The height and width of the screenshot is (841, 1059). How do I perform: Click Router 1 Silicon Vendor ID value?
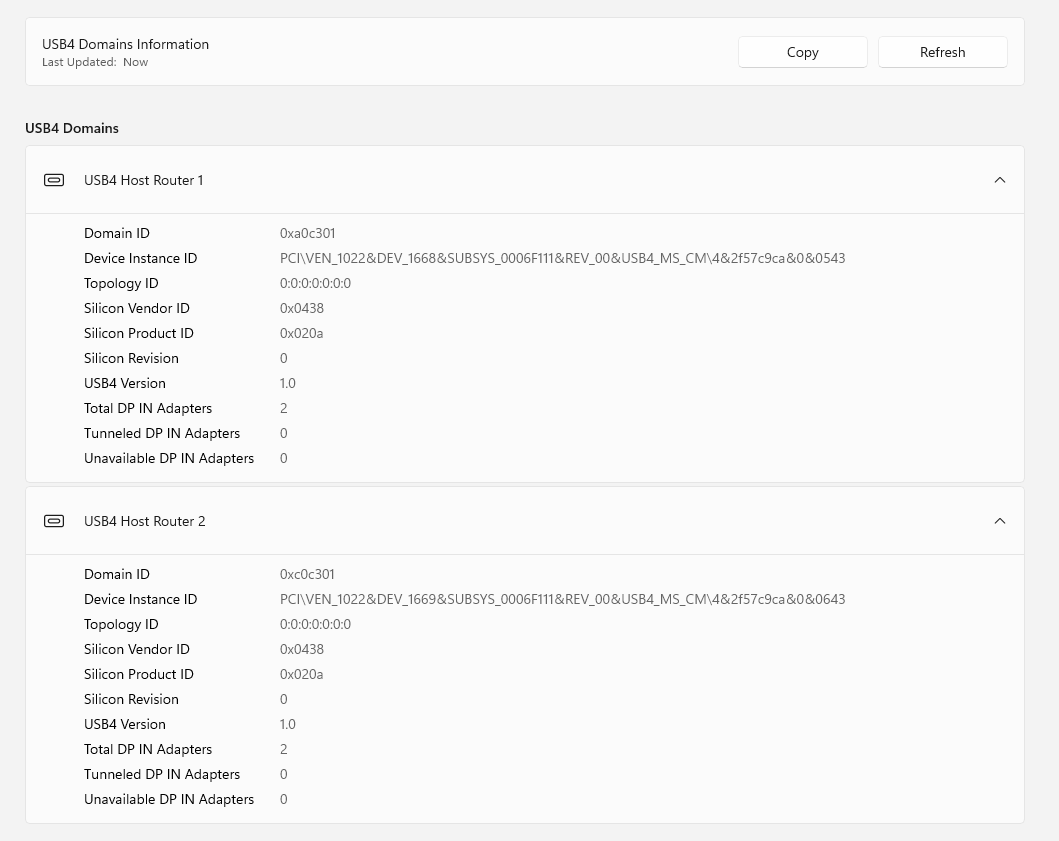[302, 308]
